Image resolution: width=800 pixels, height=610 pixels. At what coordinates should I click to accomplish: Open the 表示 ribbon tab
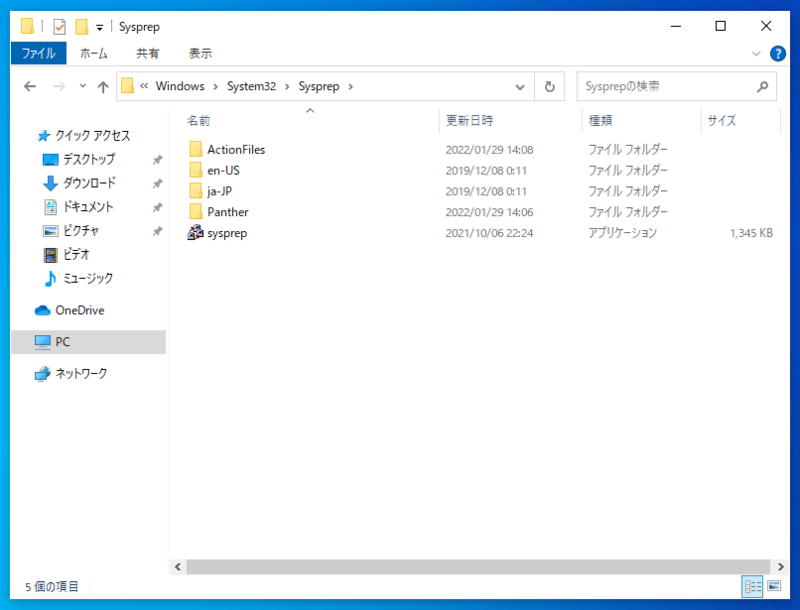click(x=200, y=54)
